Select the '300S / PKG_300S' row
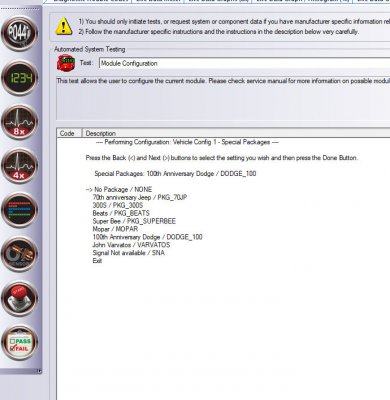Screen dimensions: 390x400 click(x=118, y=205)
